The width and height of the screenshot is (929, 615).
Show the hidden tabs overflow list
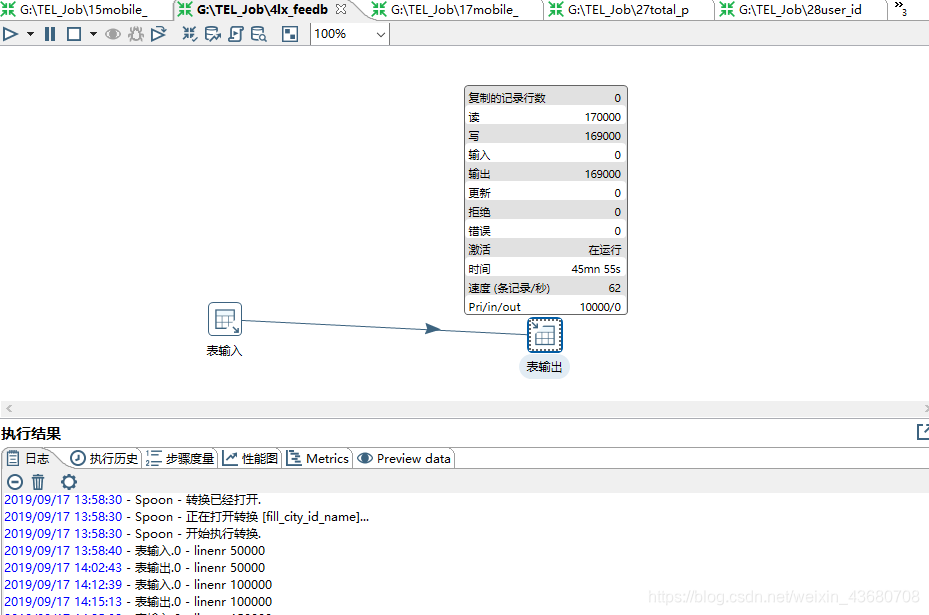pyautogui.click(x=901, y=9)
